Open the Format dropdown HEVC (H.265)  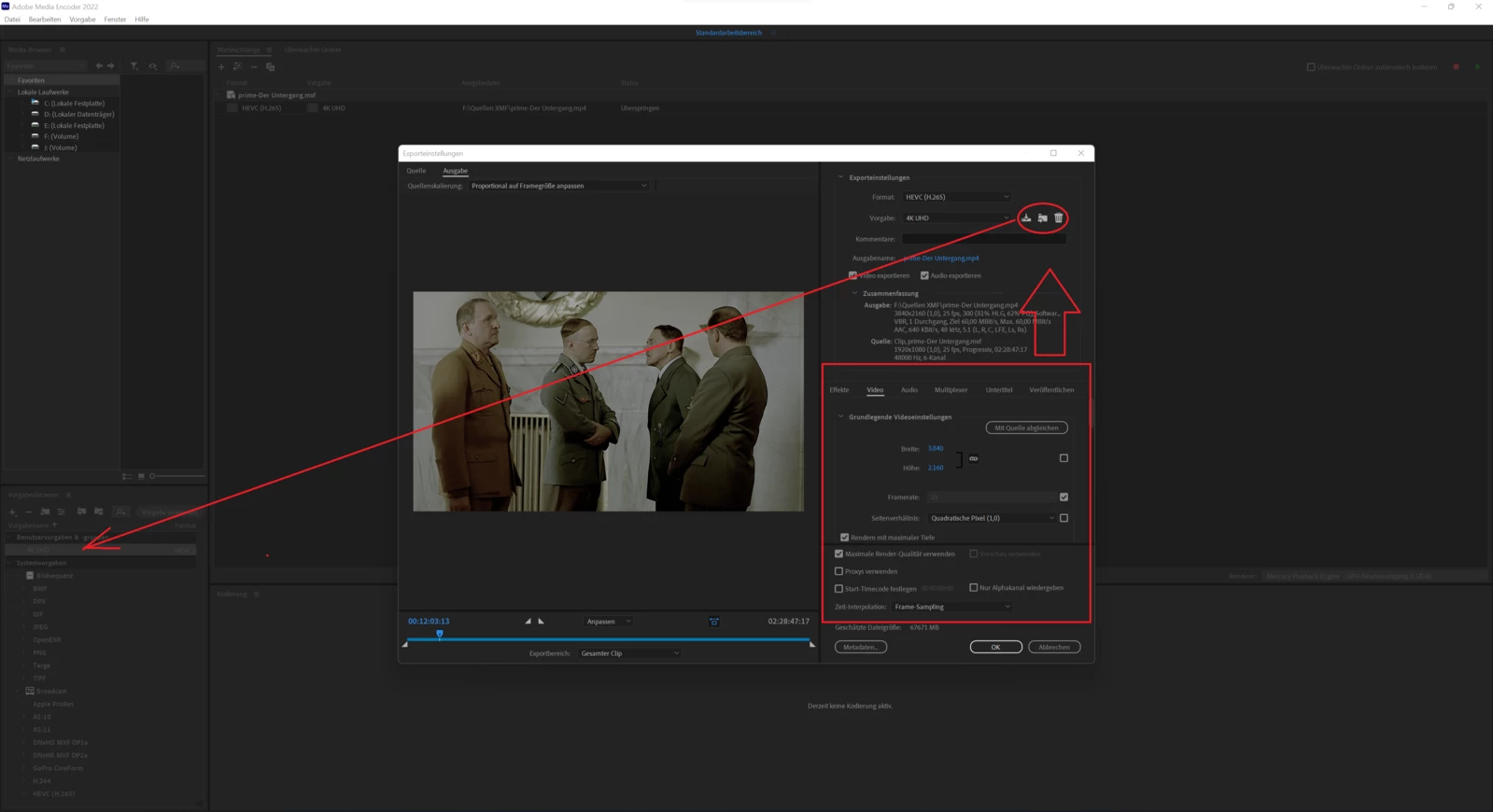[956, 197]
